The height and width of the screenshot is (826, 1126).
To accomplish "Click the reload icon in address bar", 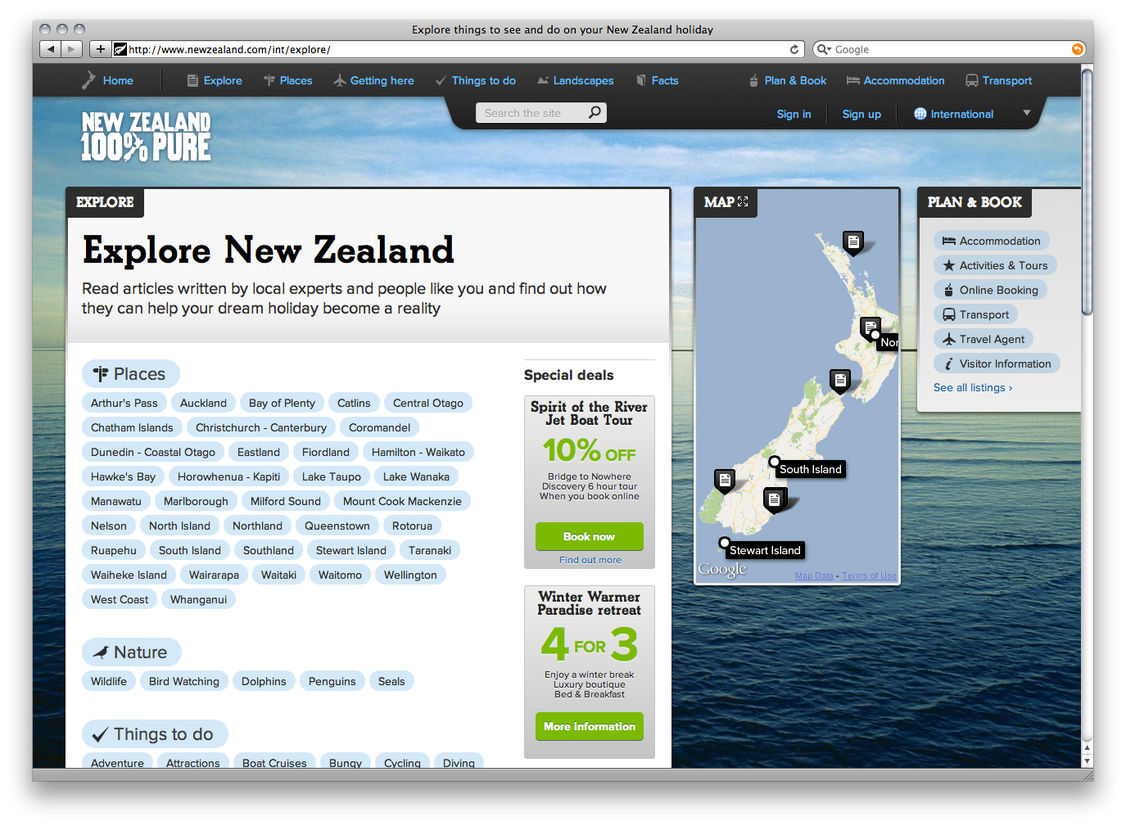I will coord(795,49).
